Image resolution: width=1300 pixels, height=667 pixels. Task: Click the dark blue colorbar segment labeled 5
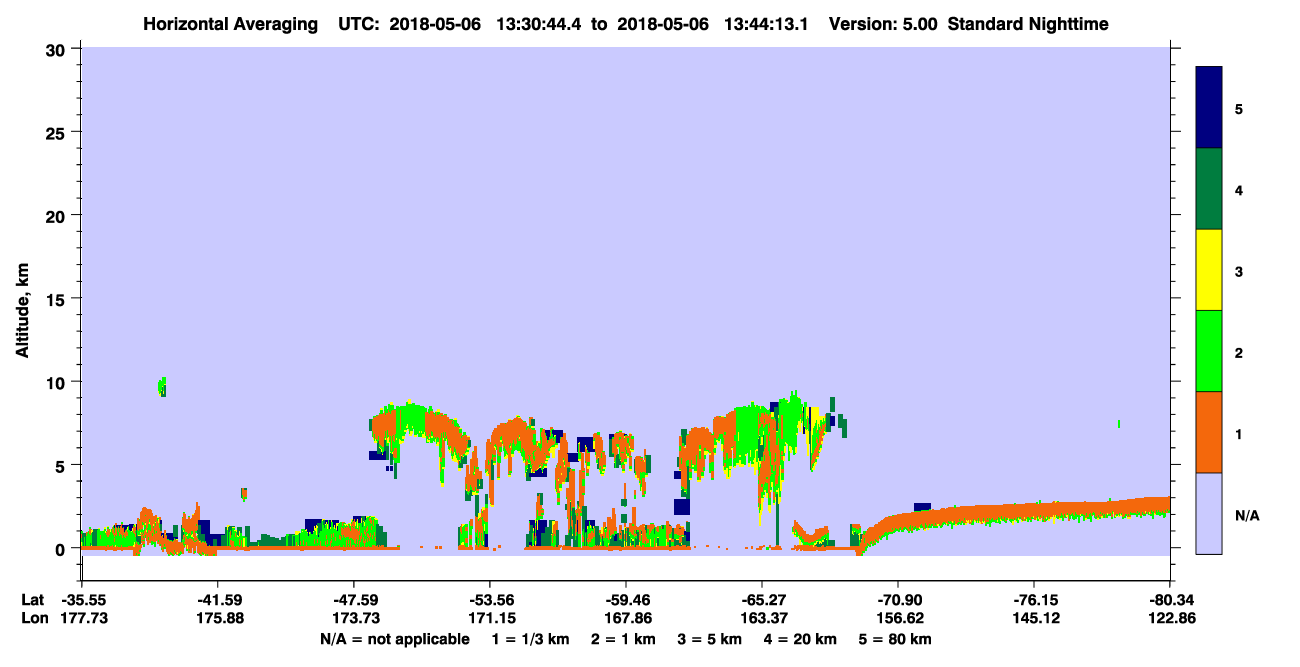tap(1209, 108)
